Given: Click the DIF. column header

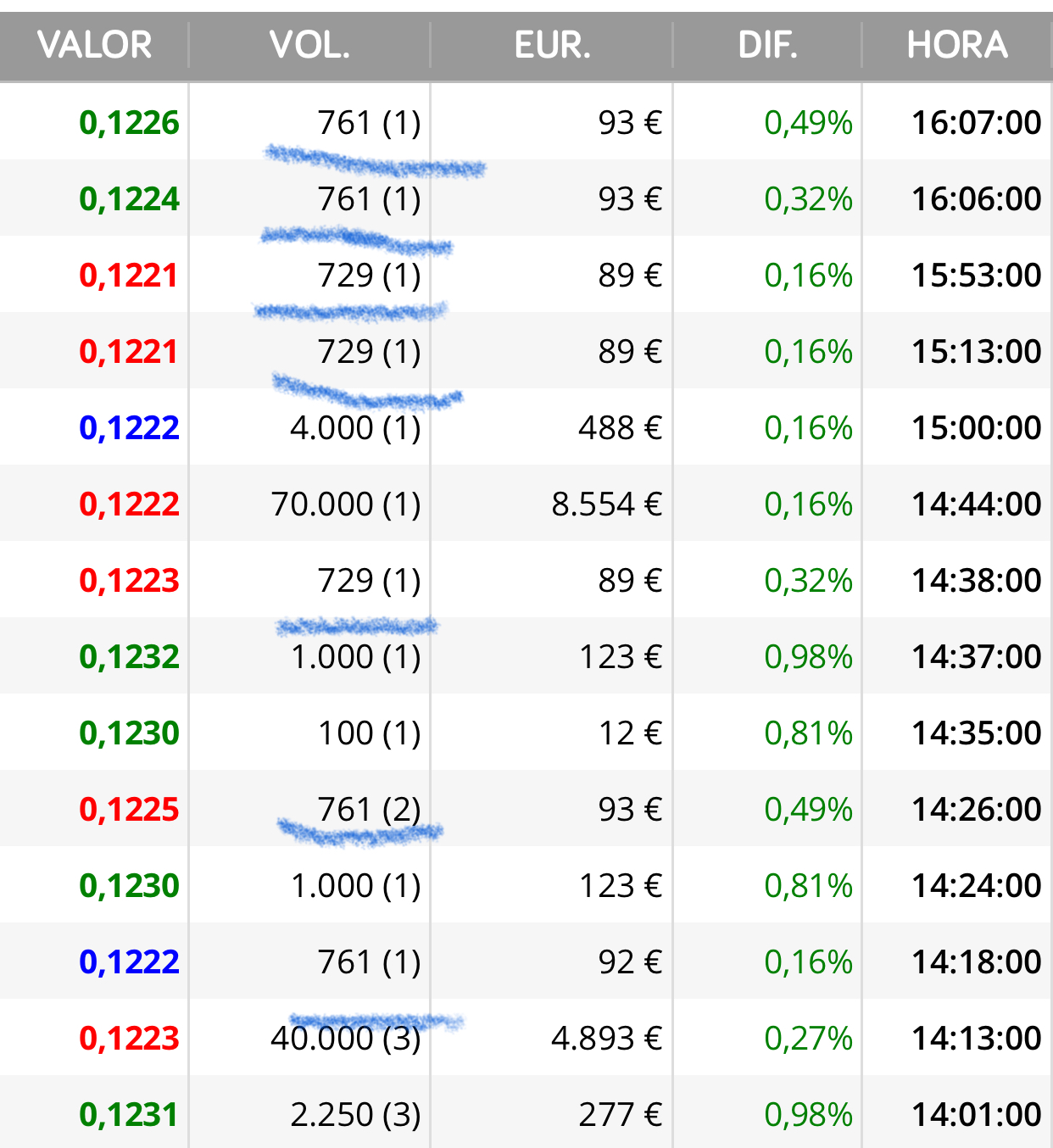Looking at the screenshot, I should [x=767, y=45].
